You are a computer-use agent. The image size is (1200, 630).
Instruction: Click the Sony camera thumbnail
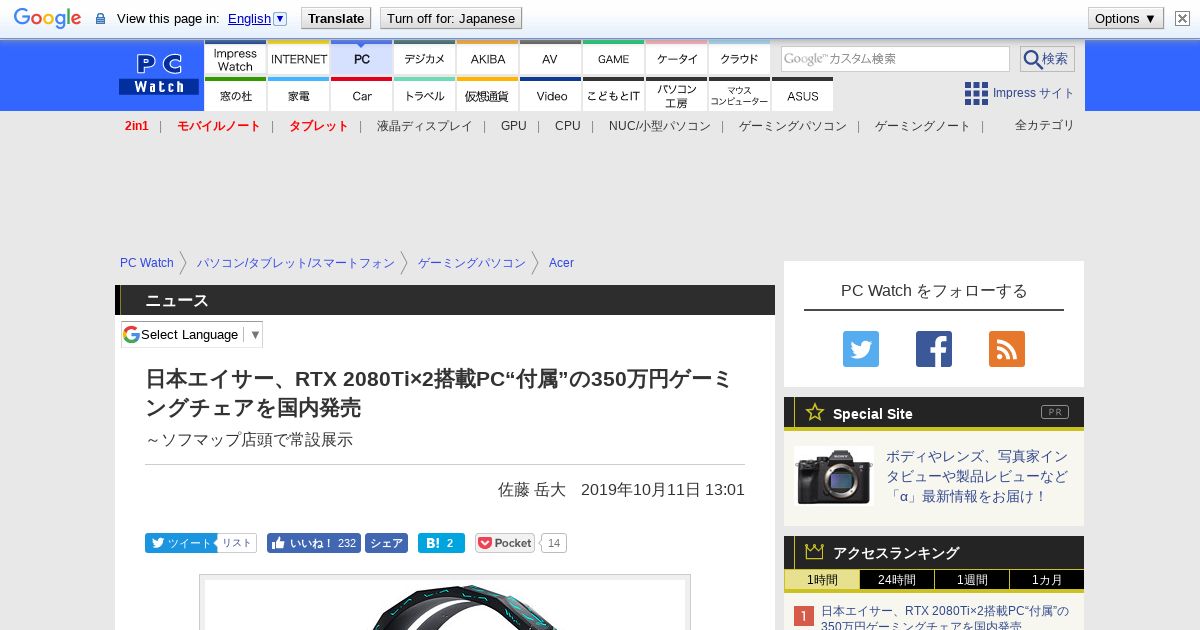(x=834, y=476)
